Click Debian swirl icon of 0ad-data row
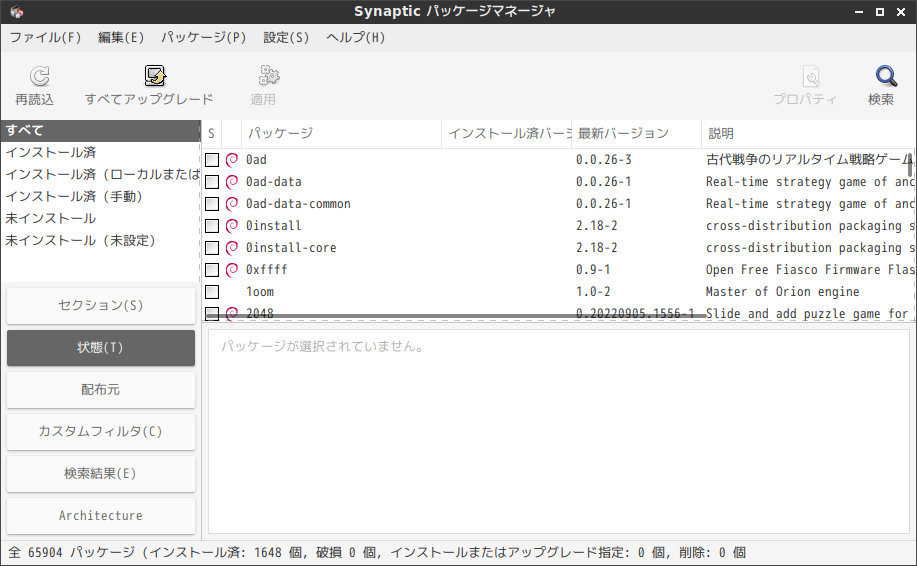 coord(232,182)
